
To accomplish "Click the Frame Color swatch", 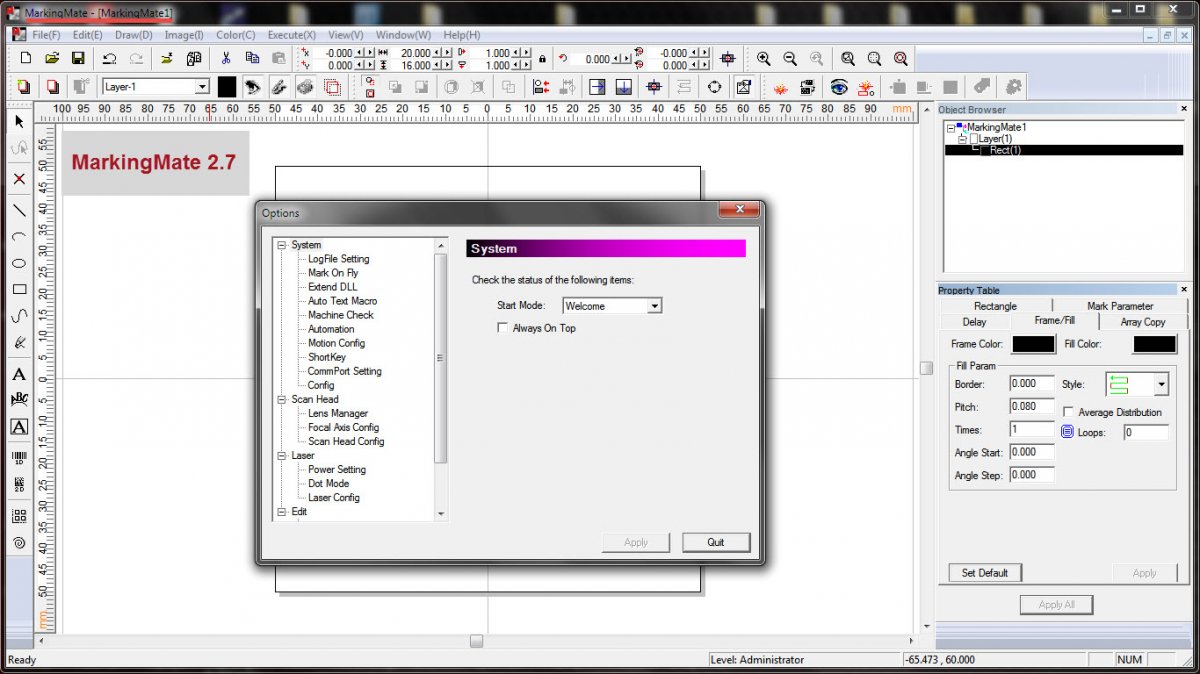I will [1033, 344].
